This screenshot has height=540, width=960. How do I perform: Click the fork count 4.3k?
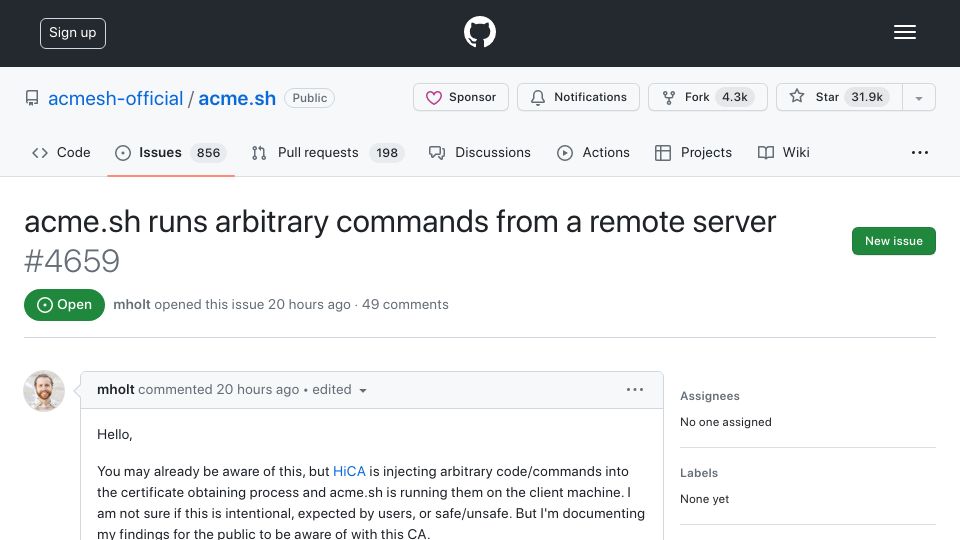coord(735,97)
